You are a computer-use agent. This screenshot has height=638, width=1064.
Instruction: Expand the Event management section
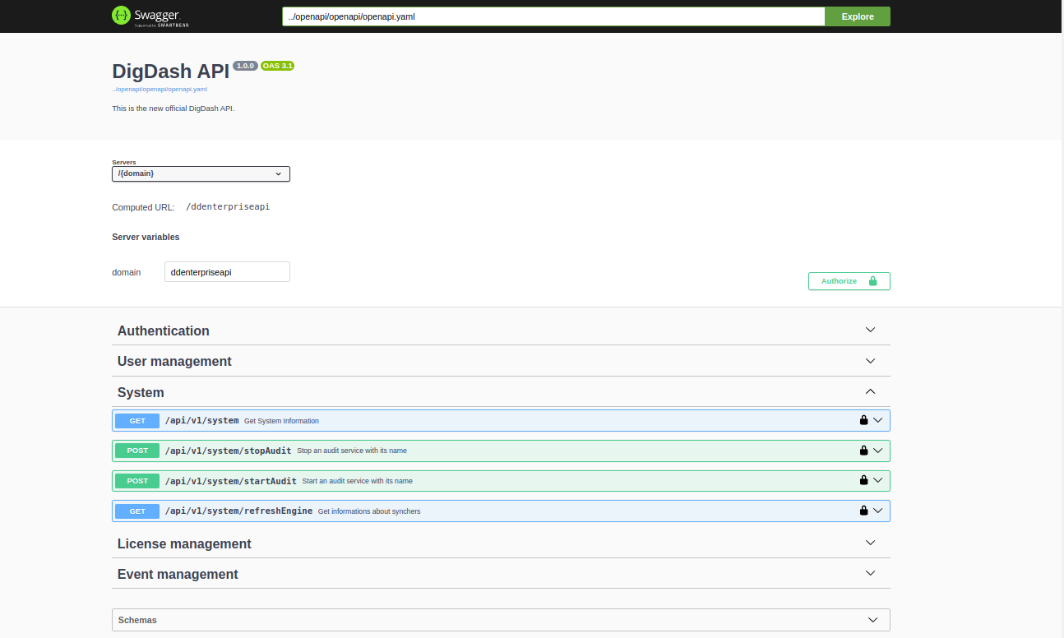click(870, 574)
